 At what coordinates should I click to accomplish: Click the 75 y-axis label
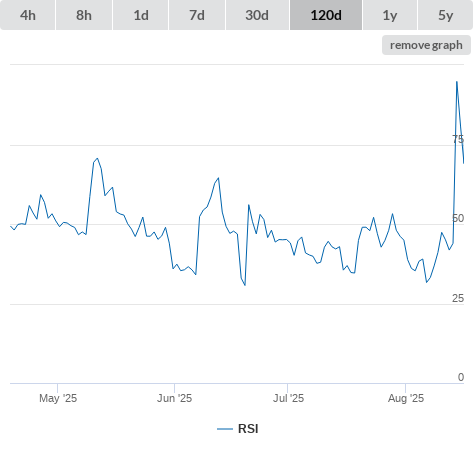click(x=458, y=139)
